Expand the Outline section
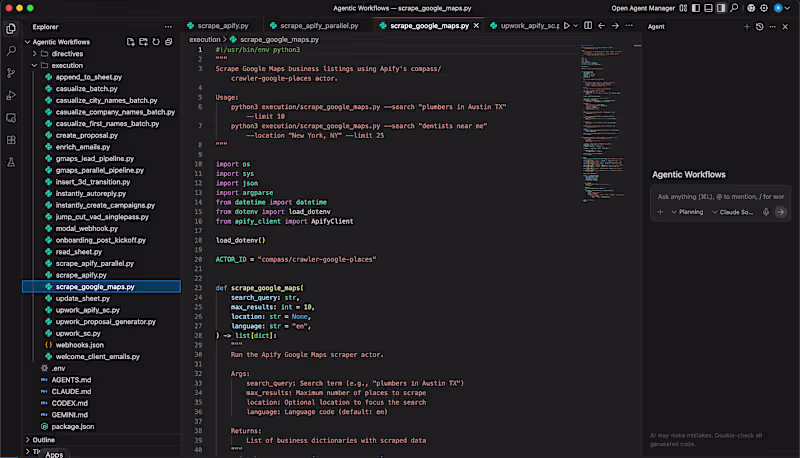The height and width of the screenshot is (458, 800). [43, 439]
